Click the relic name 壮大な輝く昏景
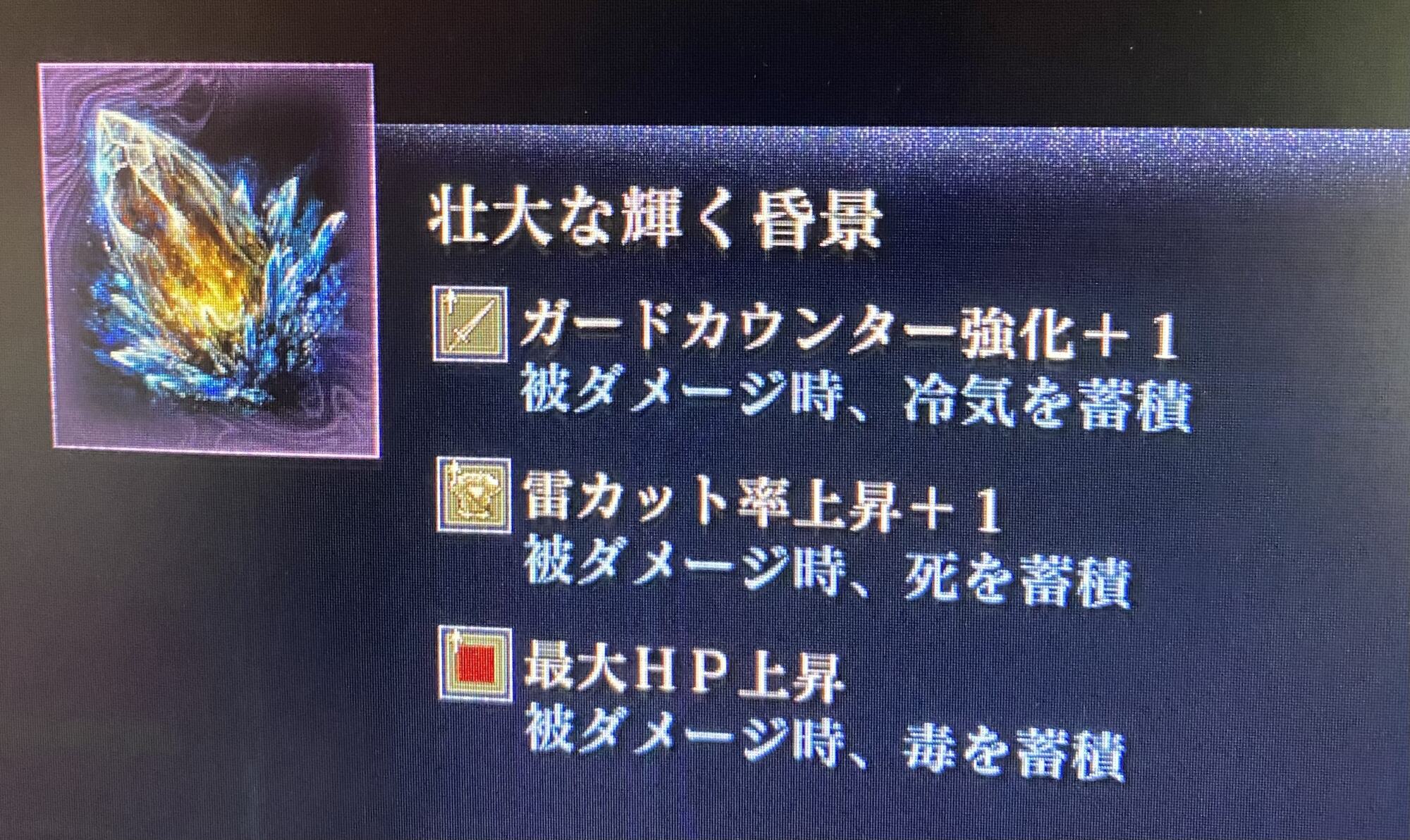 coord(656,221)
